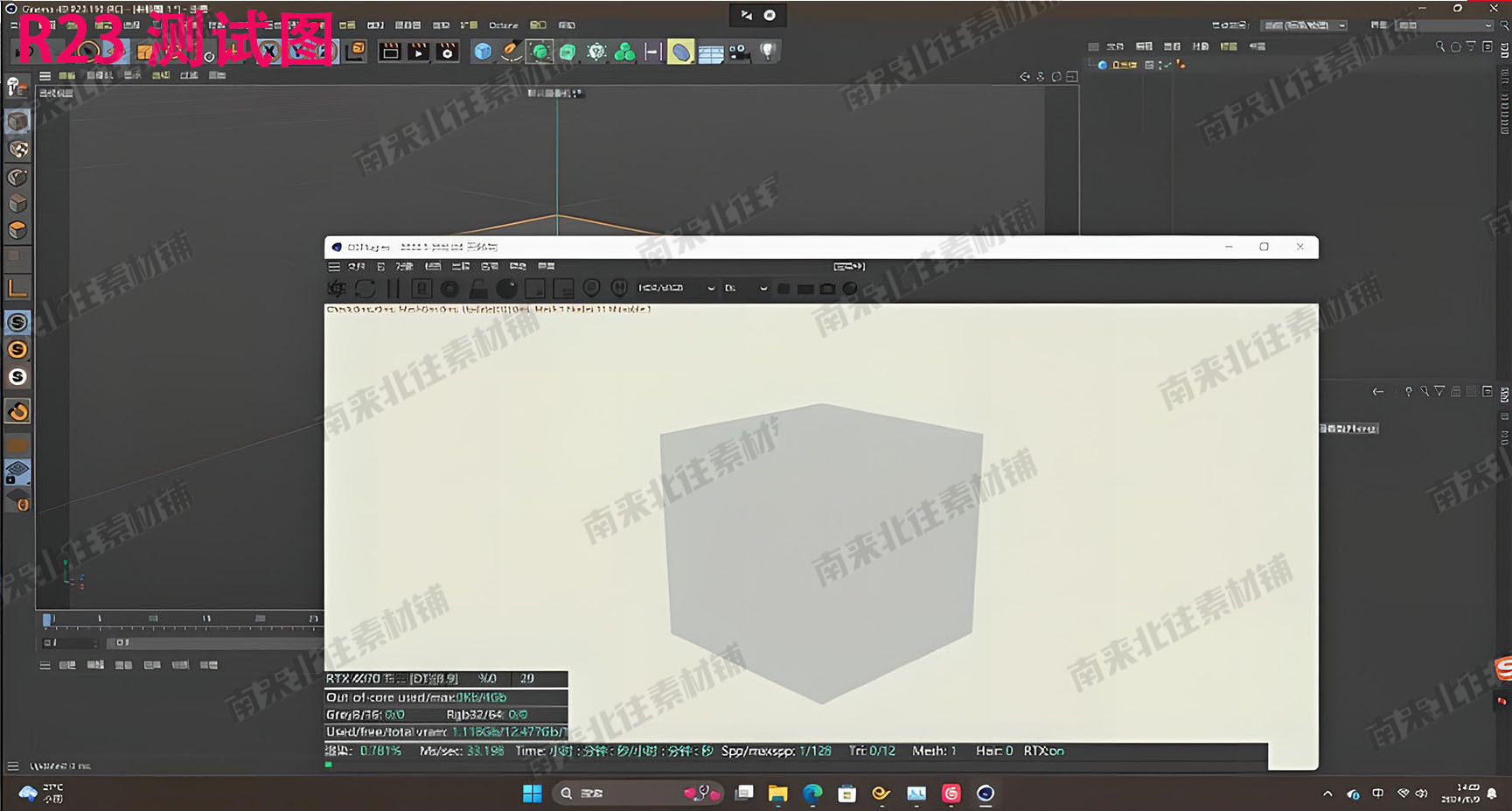This screenshot has width=1512, height=811.
Task: Click the Windows taskbar search box
Action: pyautogui.click(x=638, y=794)
